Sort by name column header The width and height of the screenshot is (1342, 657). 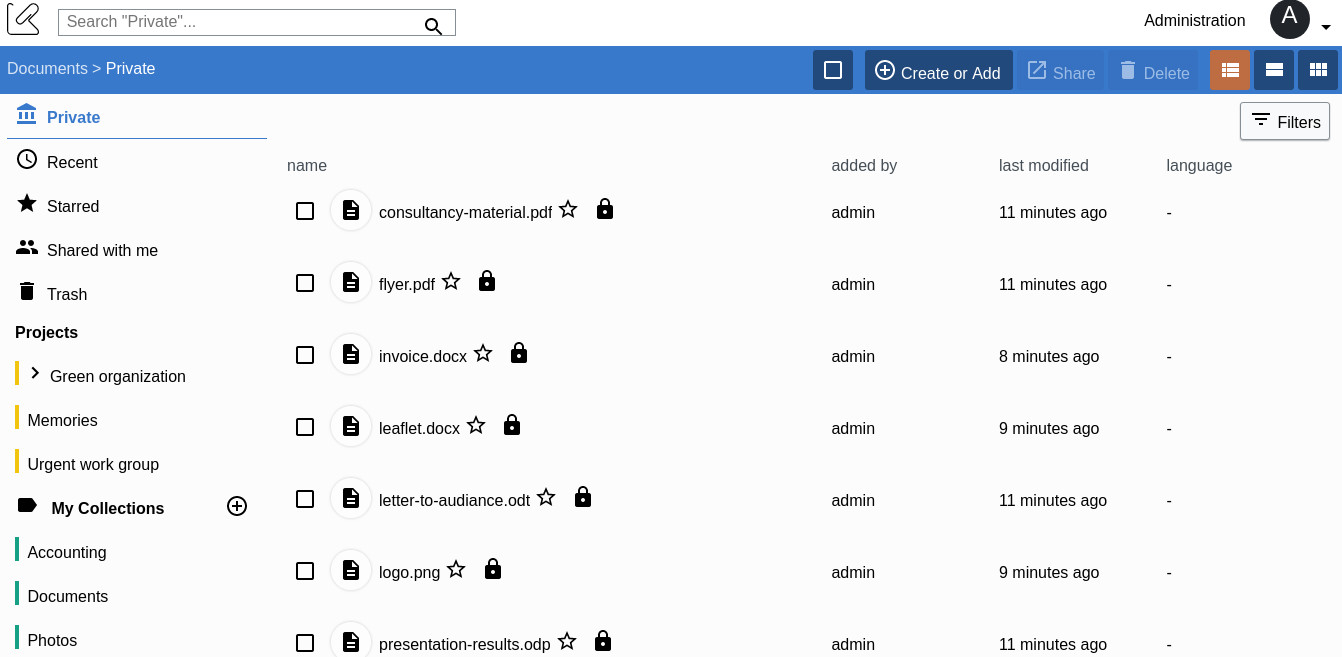(x=307, y=165)
